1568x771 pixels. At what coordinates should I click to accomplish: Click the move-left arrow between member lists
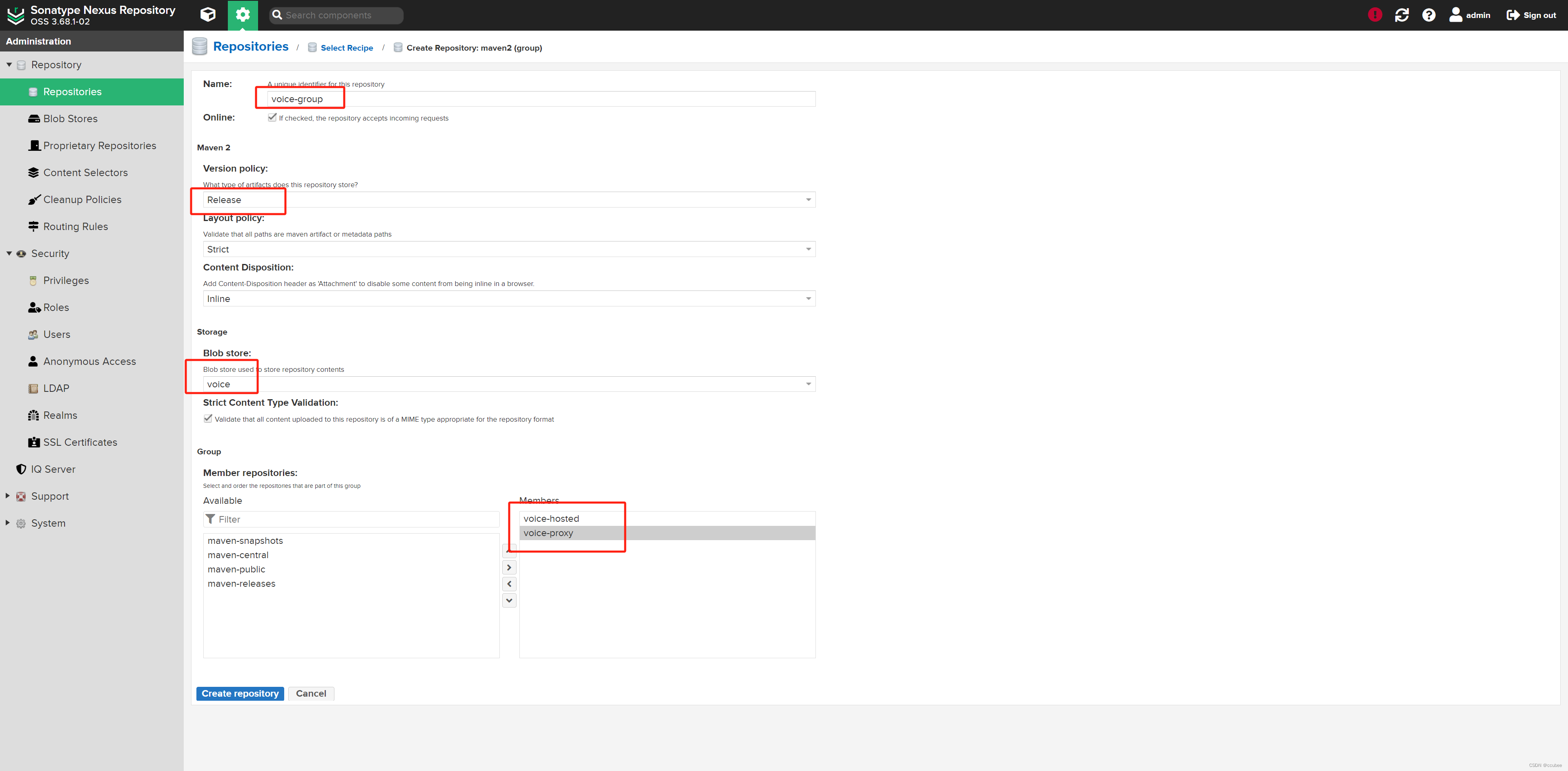[x=509, y=584]
